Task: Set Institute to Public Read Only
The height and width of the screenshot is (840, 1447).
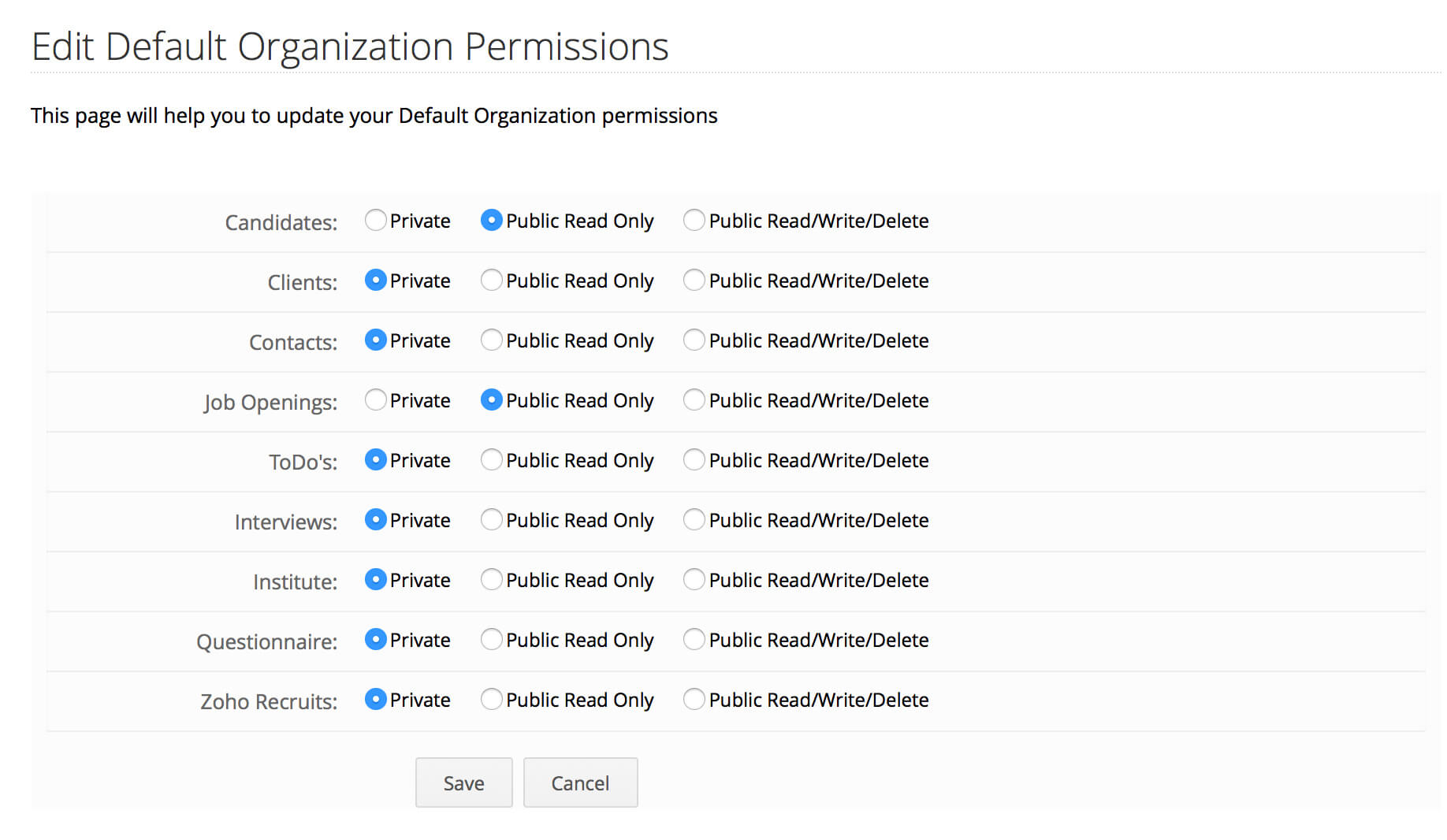Action: 492,580
